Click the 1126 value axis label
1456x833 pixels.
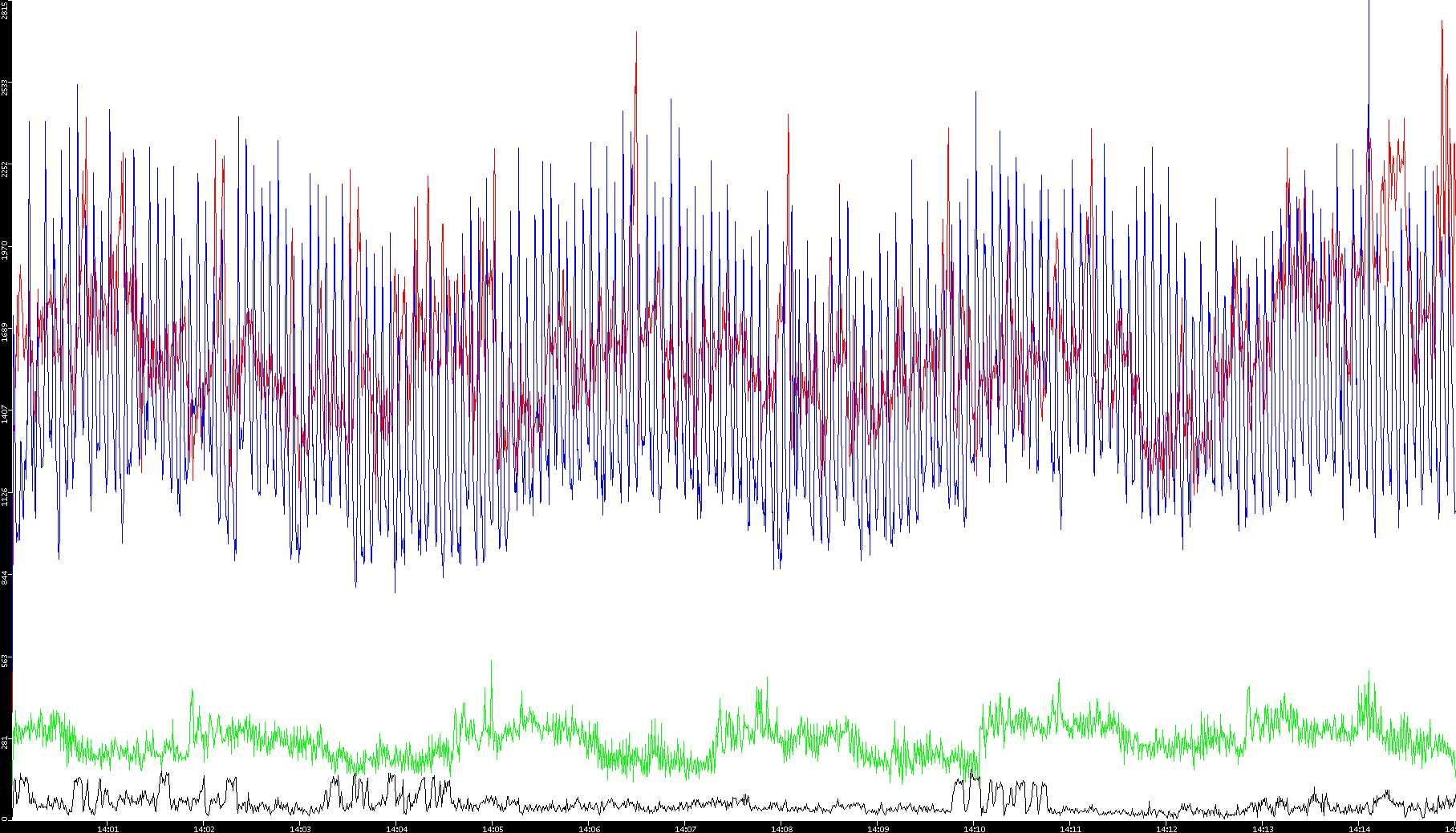pos(5,496)
